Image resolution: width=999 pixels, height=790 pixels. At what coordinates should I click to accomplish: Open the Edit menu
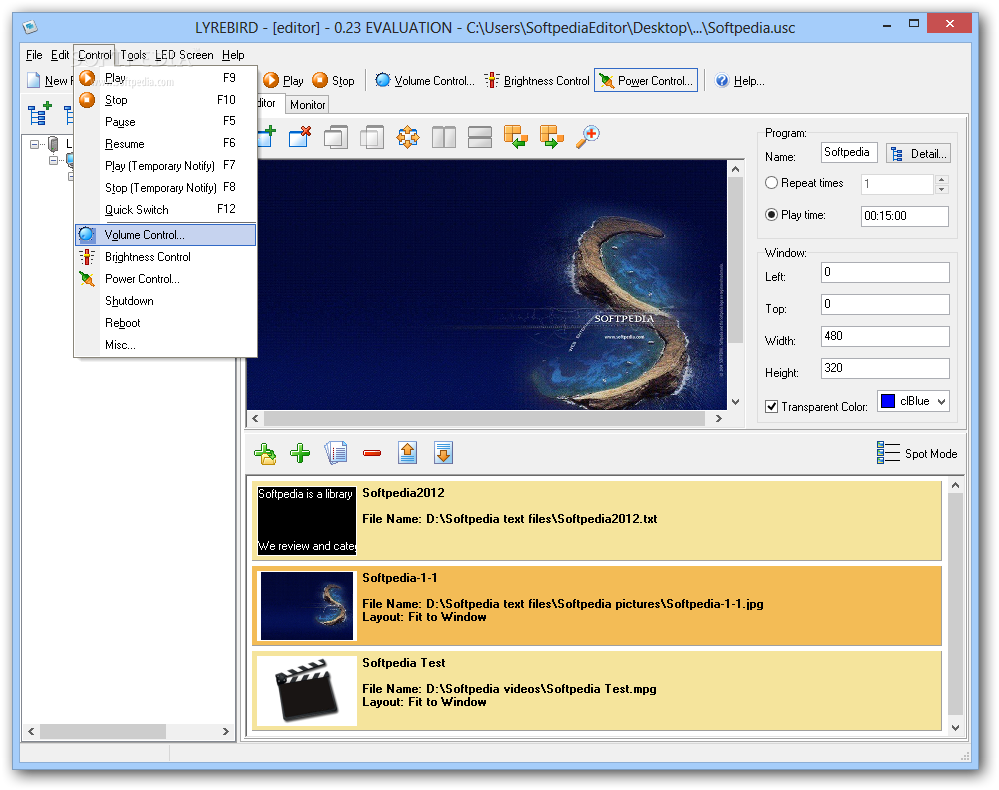click(x=60, y=55)
